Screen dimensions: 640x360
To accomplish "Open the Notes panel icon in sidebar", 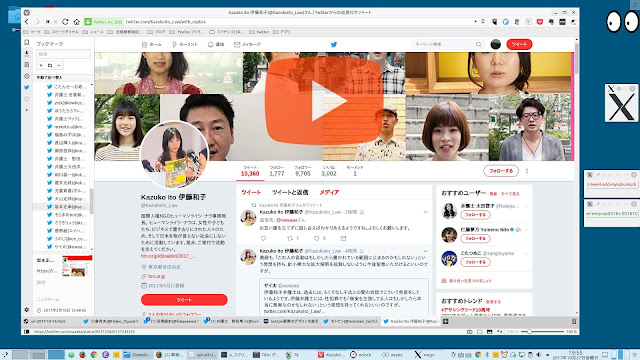I will (x=27, y=64).
